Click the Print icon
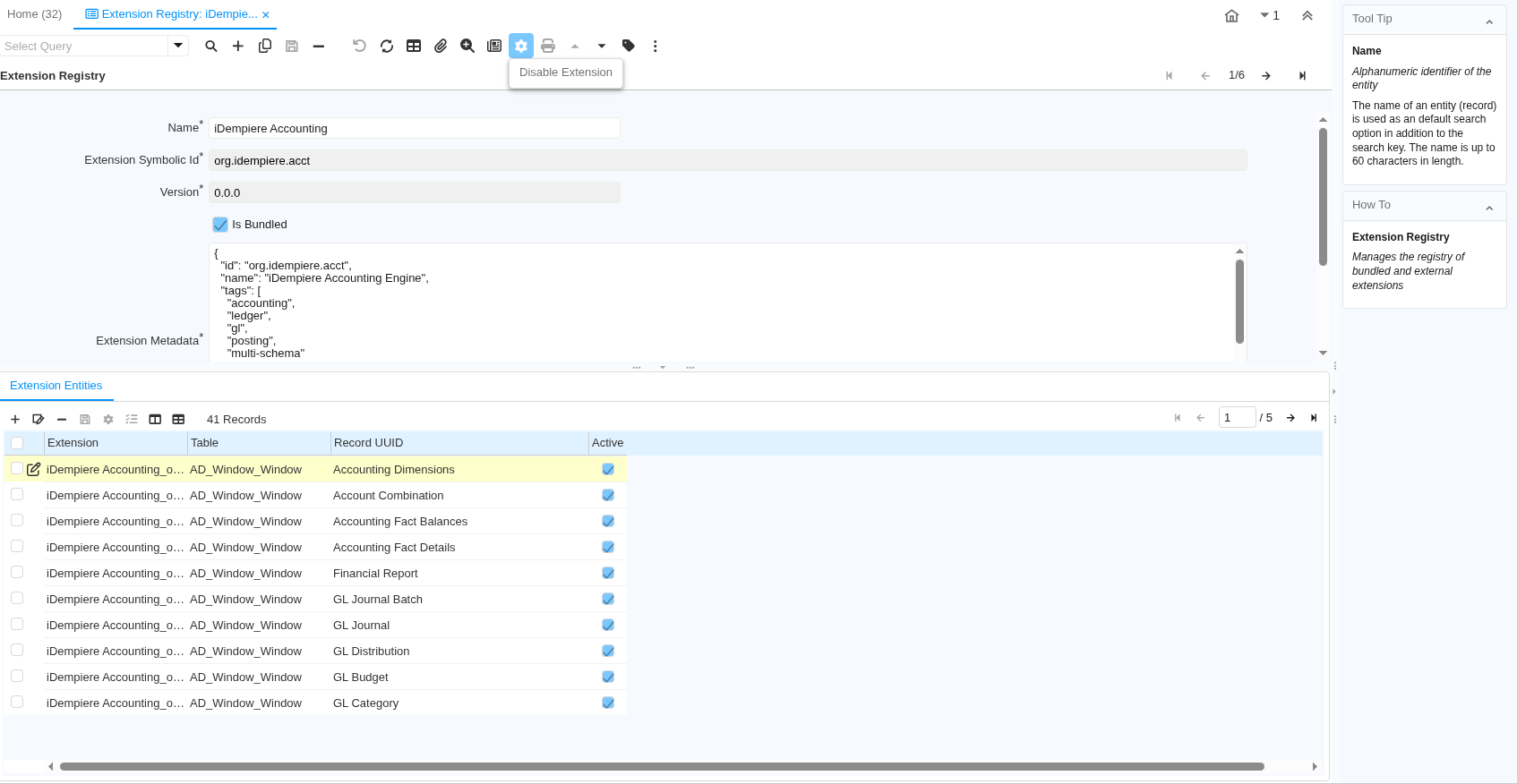 [548, 46]
